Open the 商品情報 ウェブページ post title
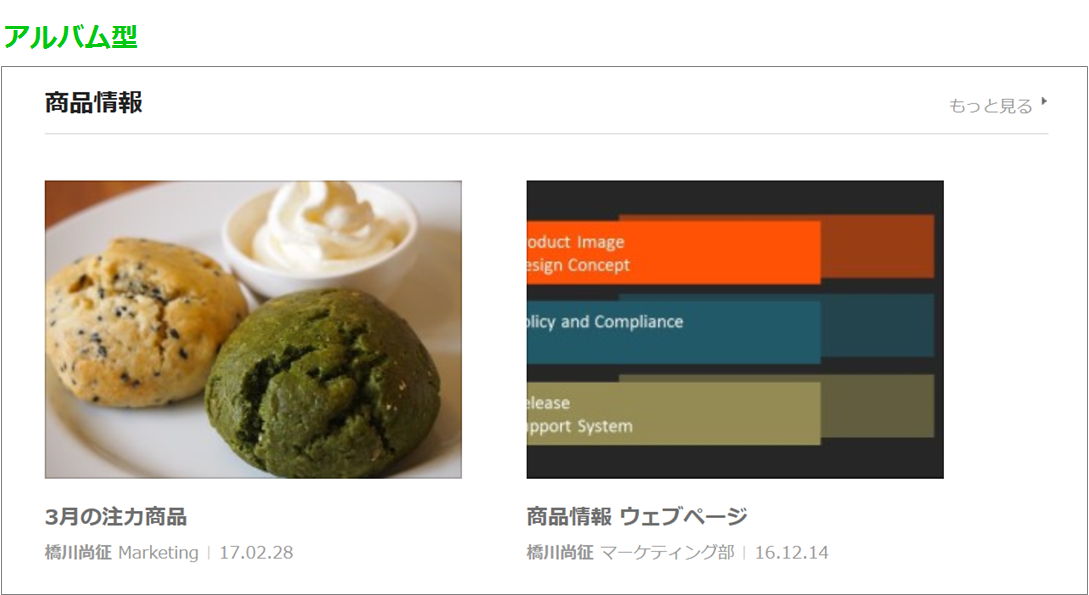Screen dimensions: 1089x595 tap(637, 517)
